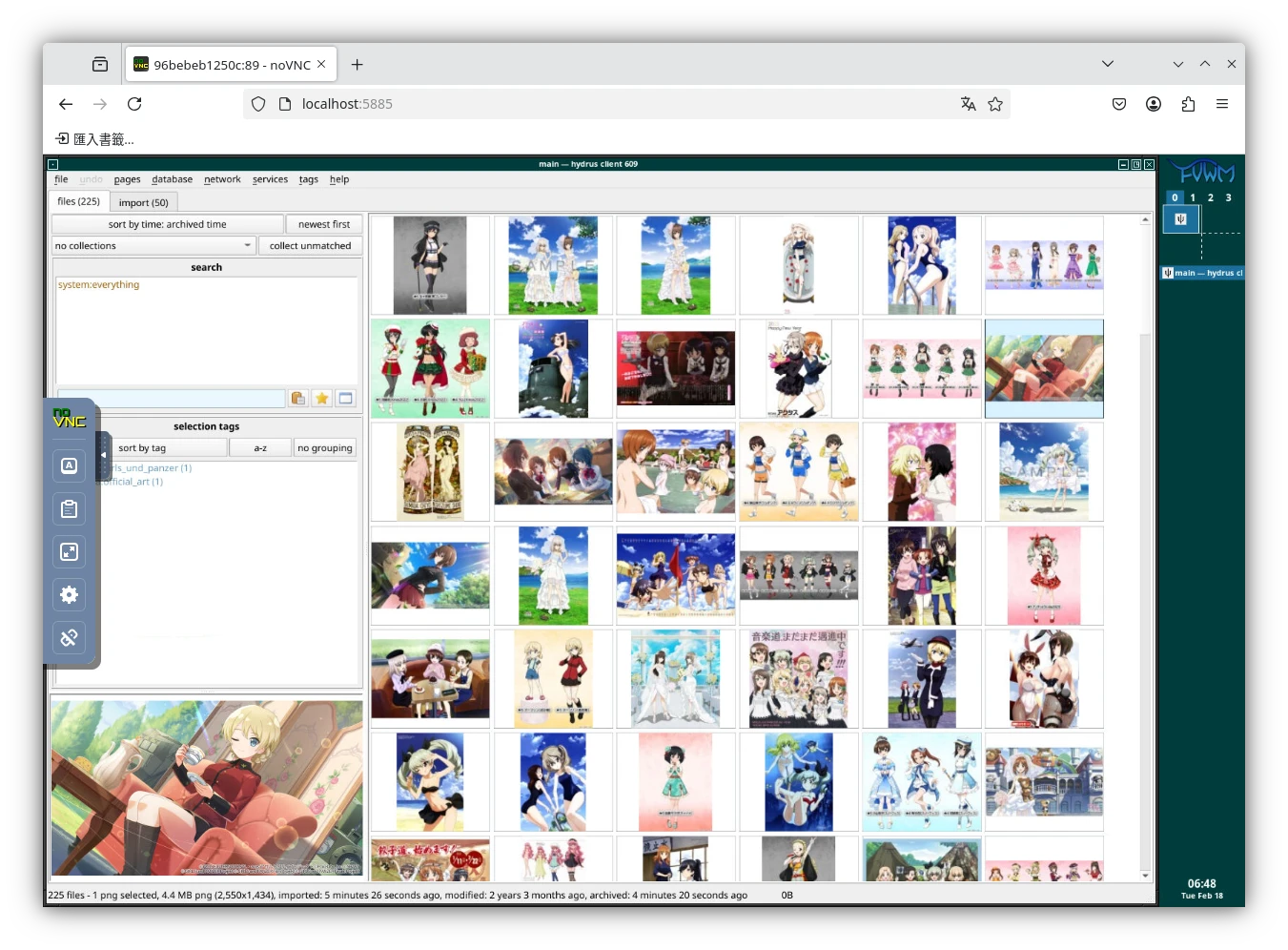This screenshot has width=1288, height=950.
Task: Open noVNC clipboard panel
Action: pos(70,509)
